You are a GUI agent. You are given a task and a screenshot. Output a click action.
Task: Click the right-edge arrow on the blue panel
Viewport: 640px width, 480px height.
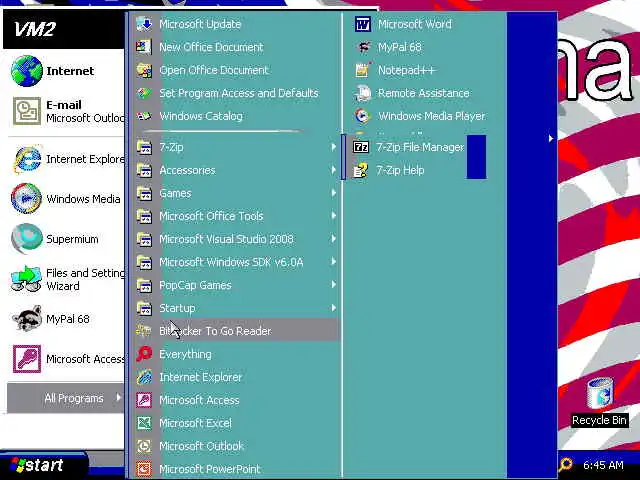point(551,138)
